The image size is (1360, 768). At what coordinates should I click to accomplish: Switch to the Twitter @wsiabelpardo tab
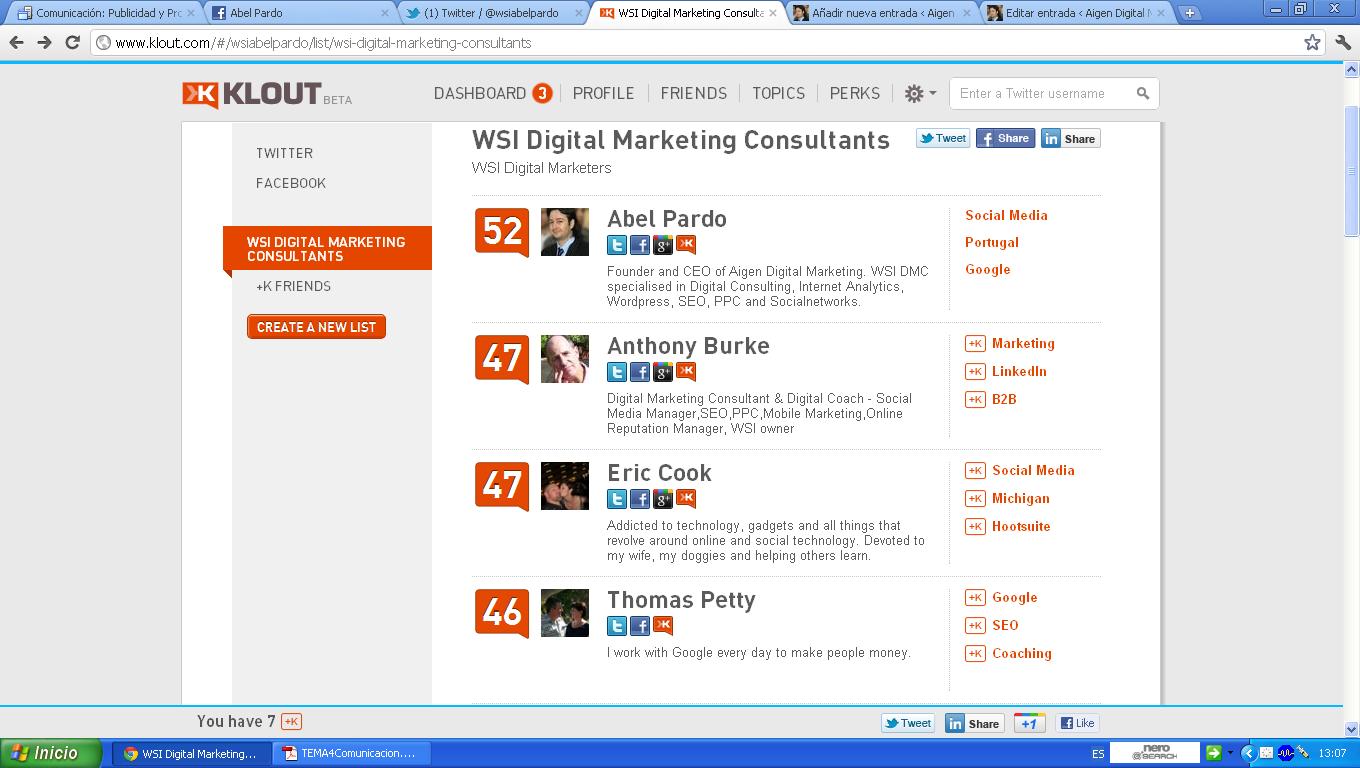click(x=491, y=13)
